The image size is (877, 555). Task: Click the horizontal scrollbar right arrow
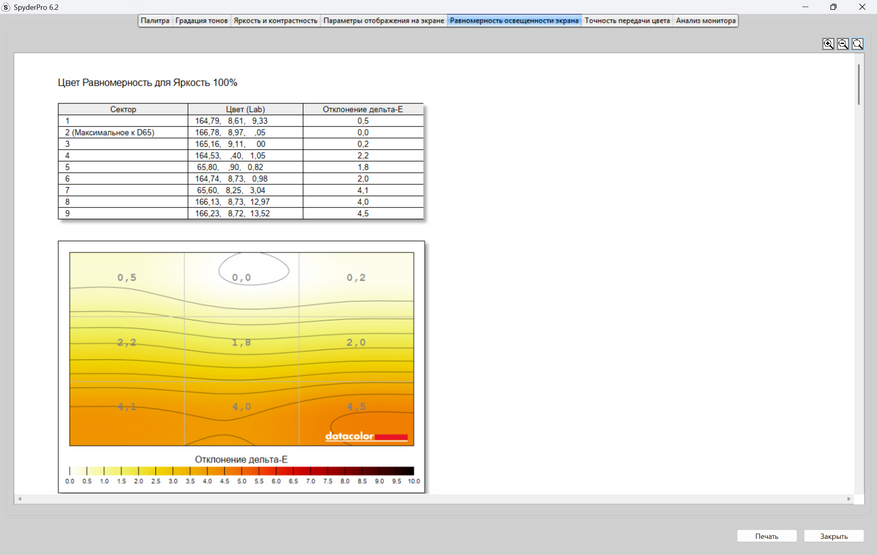848,498
